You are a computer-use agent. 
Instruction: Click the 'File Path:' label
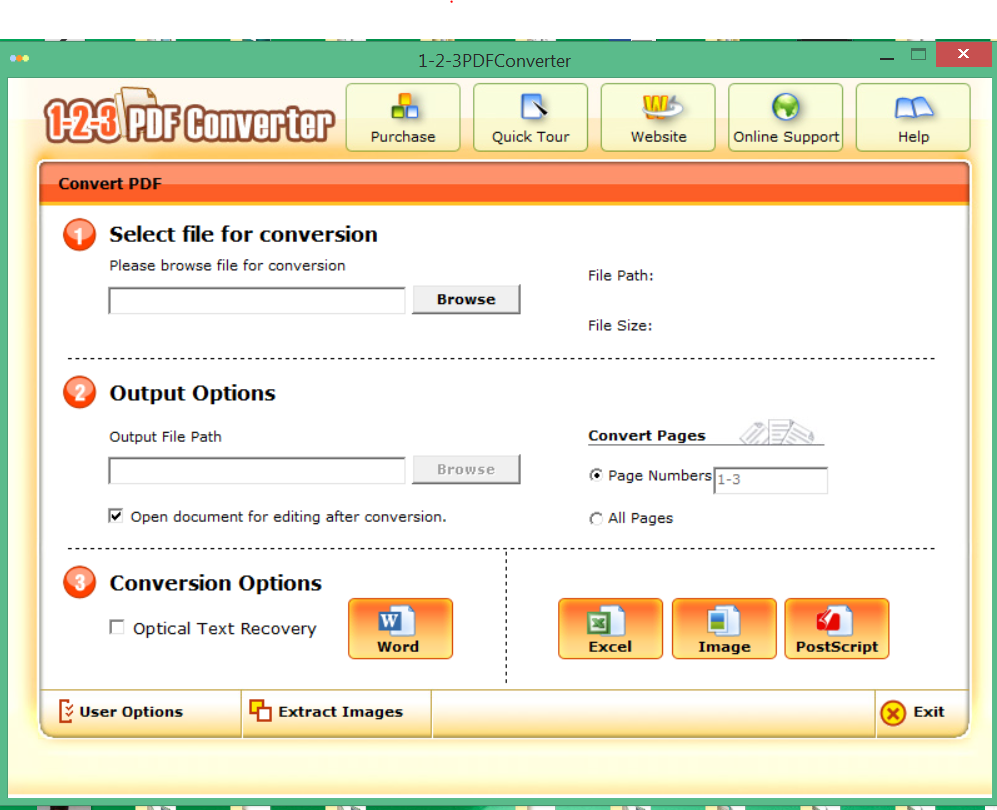[621, 275]
